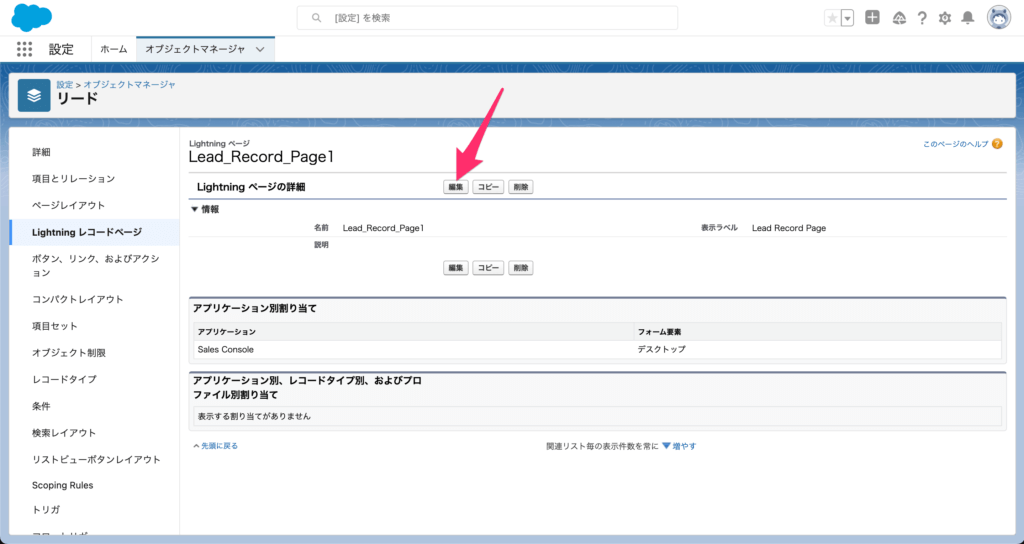
Task: Click the search magnifier icon
Action: pos(316,18)
